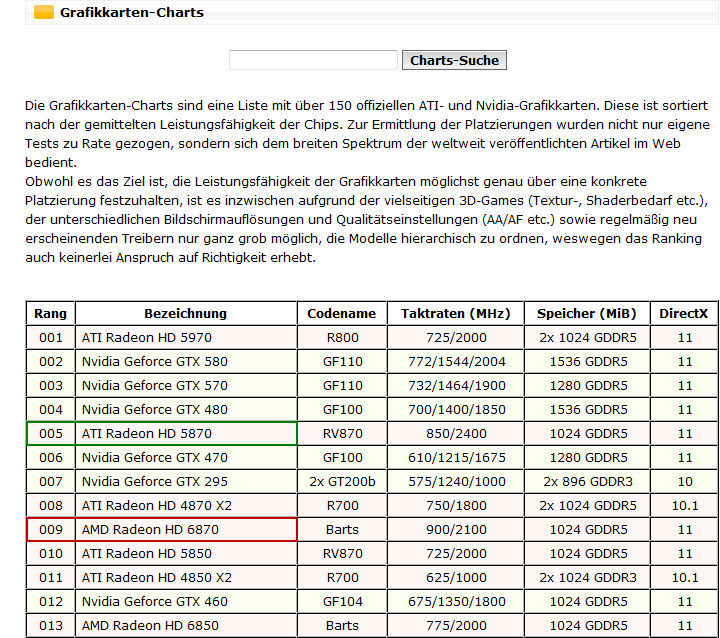Click rank cell 009

click(x=51, y=530)
